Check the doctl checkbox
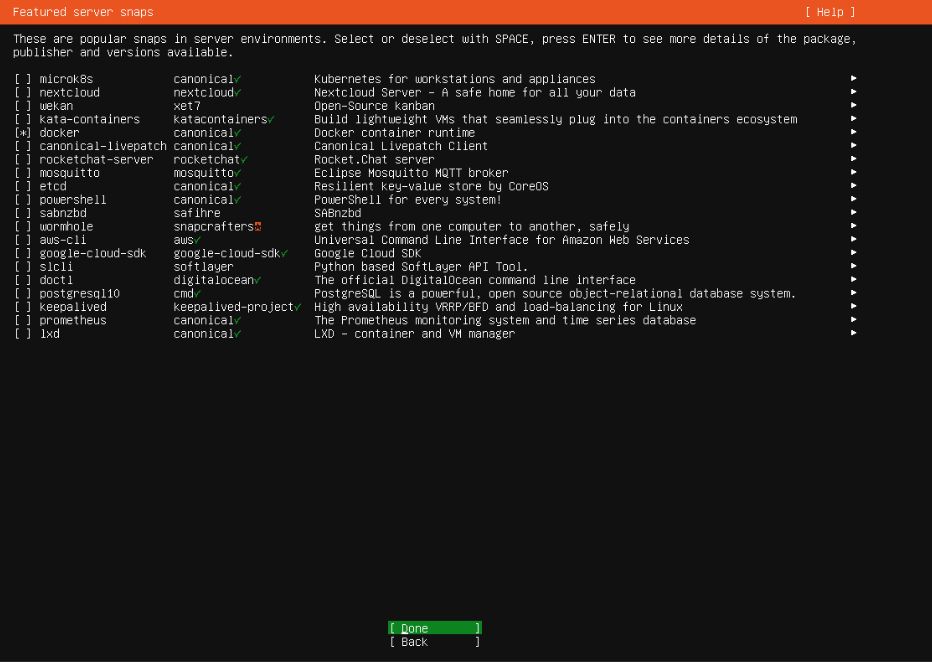Image resolution: width=932 pixels, height=662 pixels. pos(23,280)
